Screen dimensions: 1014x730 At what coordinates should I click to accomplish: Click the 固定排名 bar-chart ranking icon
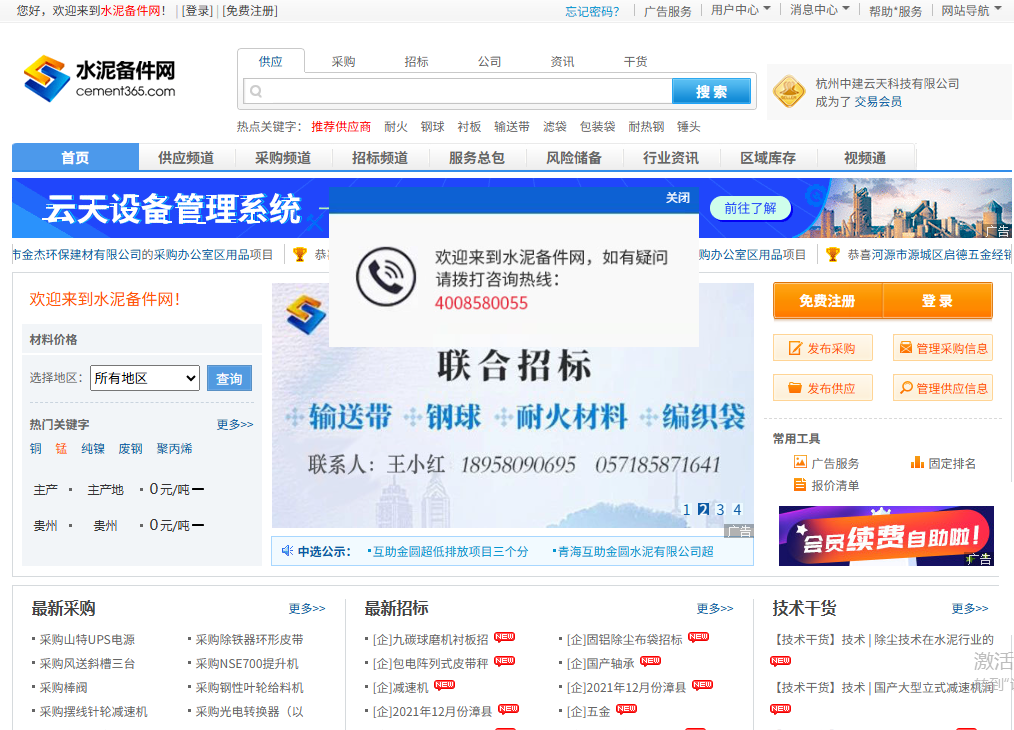(x=918, y=463)
